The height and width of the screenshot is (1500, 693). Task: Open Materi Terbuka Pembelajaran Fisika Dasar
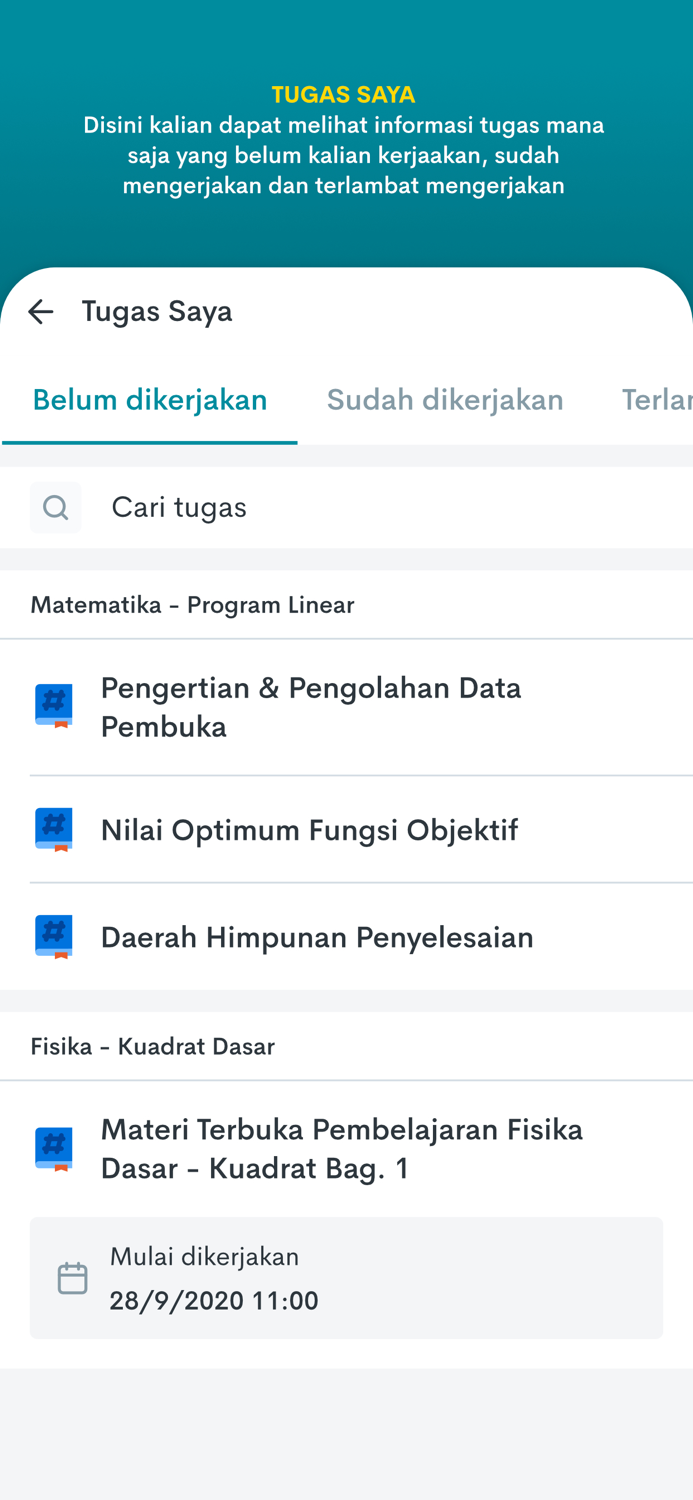[x=342, y=1148]
